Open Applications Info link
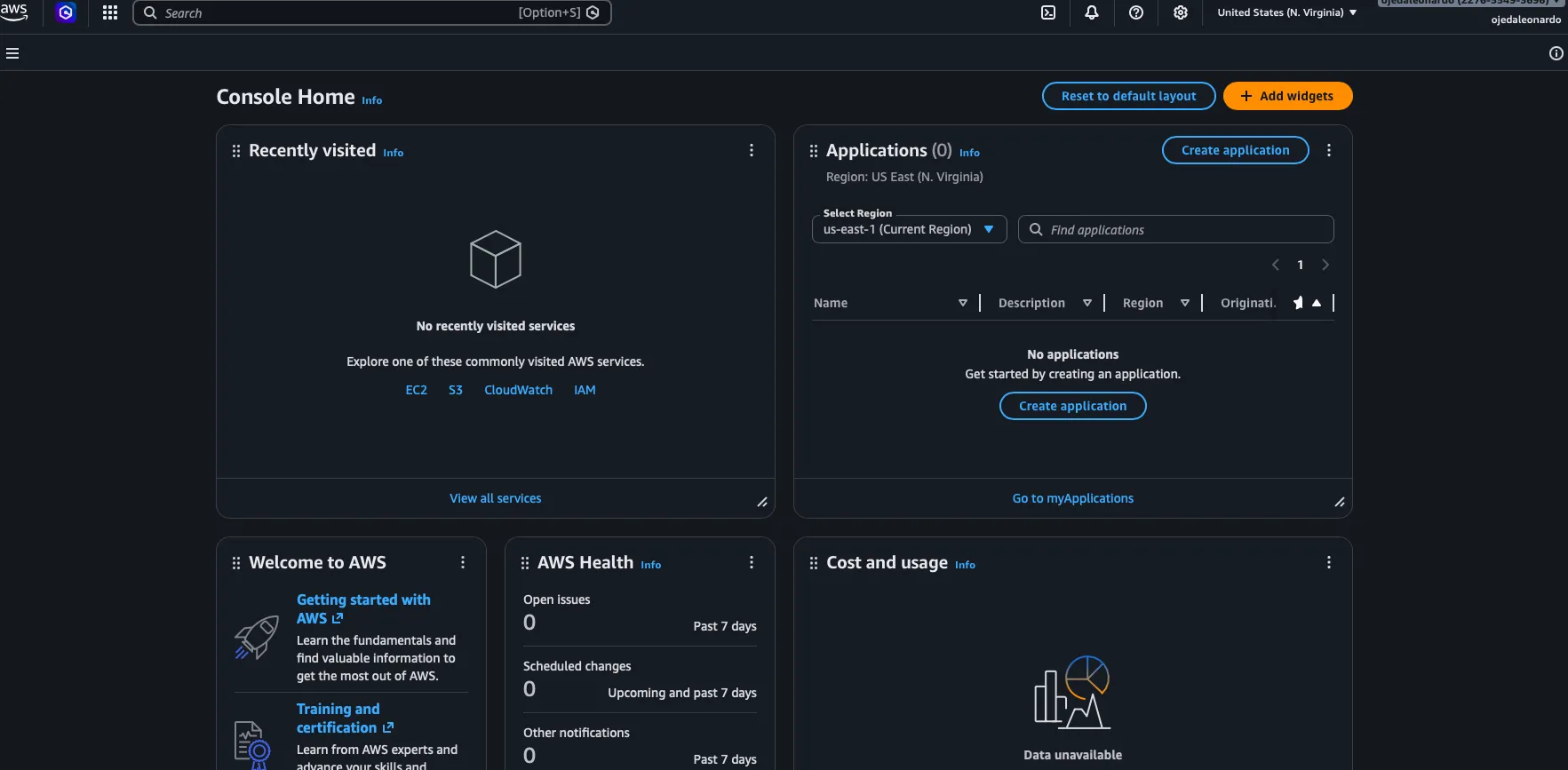Image resolution: width=1568 pixels, height=770 pixels. tap(969, 153)
